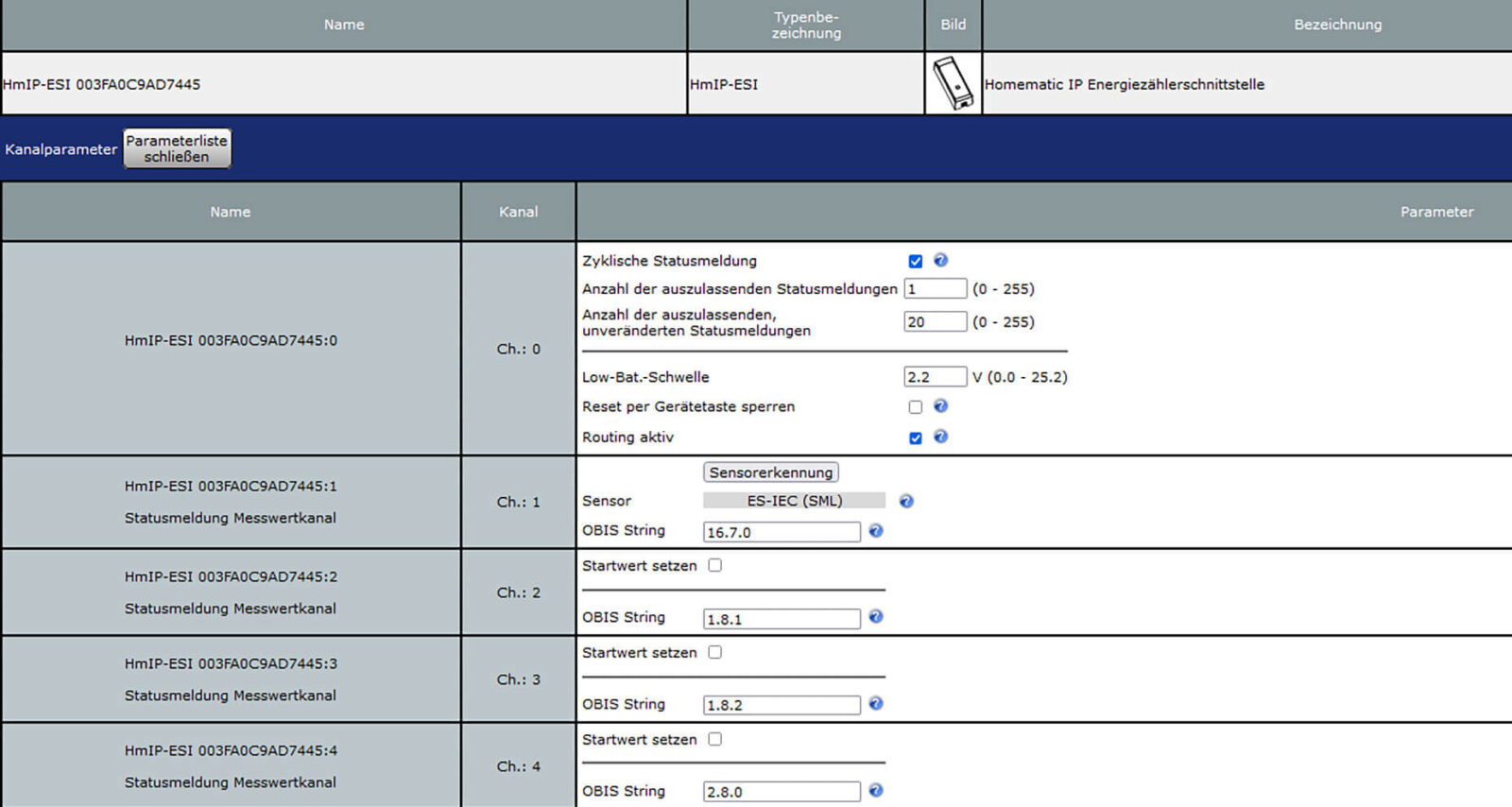Click unveränderten Statusmeldungen field with 20

936,321
